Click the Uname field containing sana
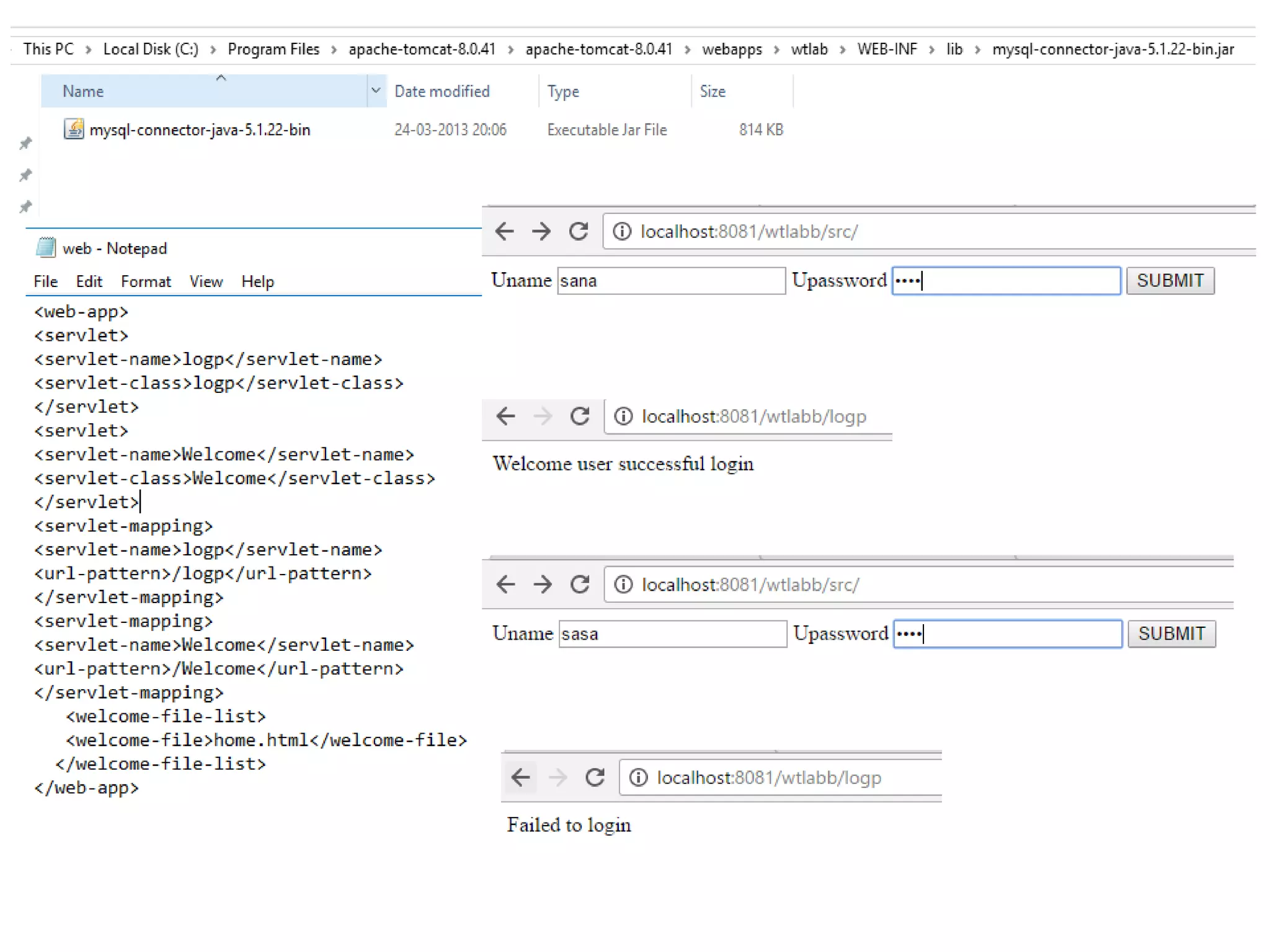Screen dimensions: 1270x952 point(671,281)
